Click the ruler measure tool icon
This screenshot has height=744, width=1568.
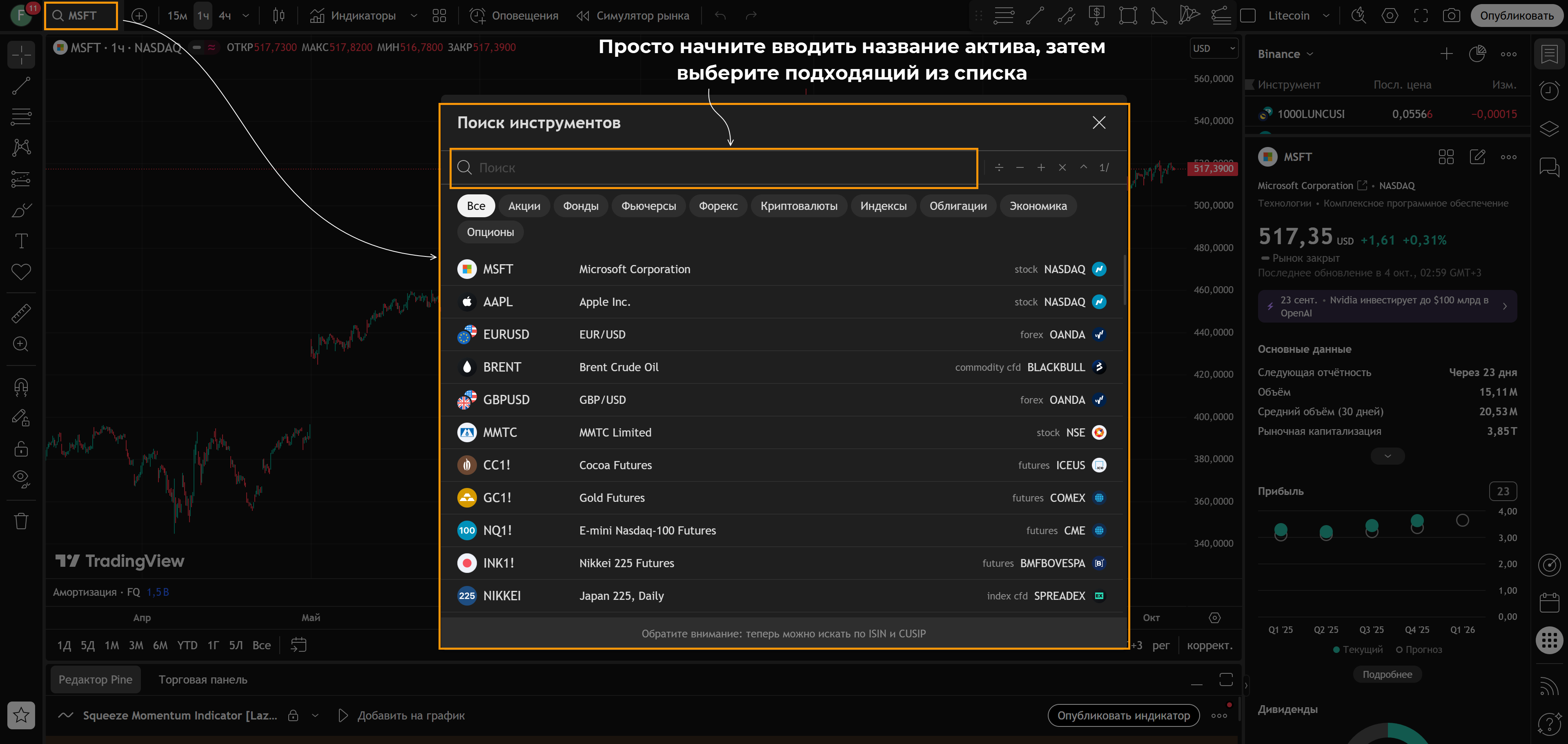point(21,314)
